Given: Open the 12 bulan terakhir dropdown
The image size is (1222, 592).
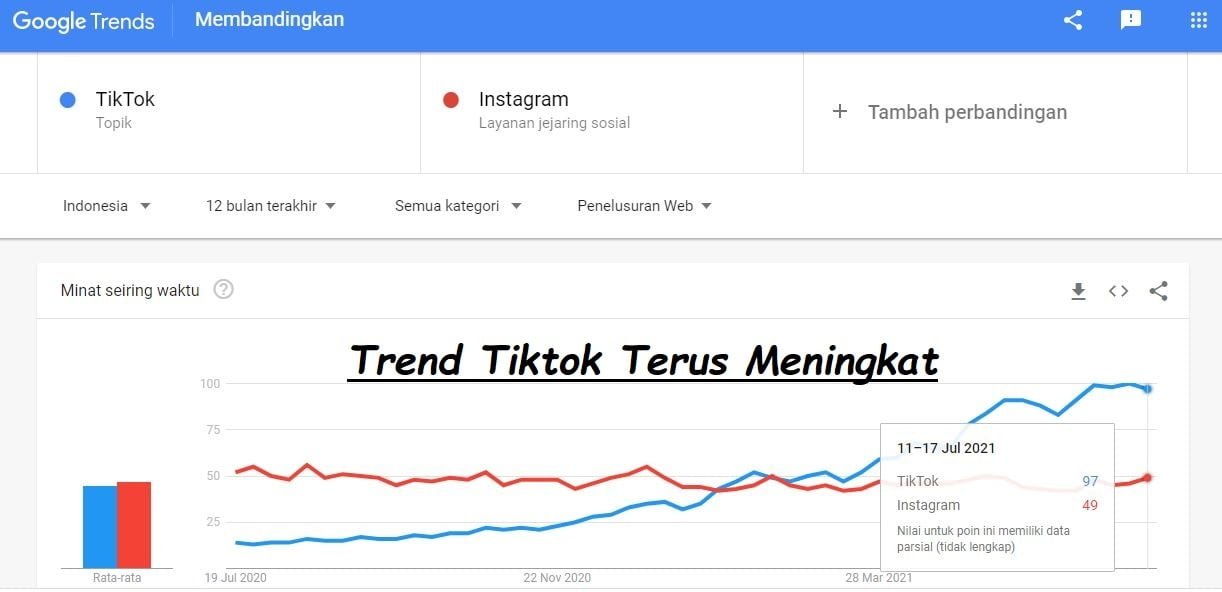Looking at the screenshot, I should [270, 206].
